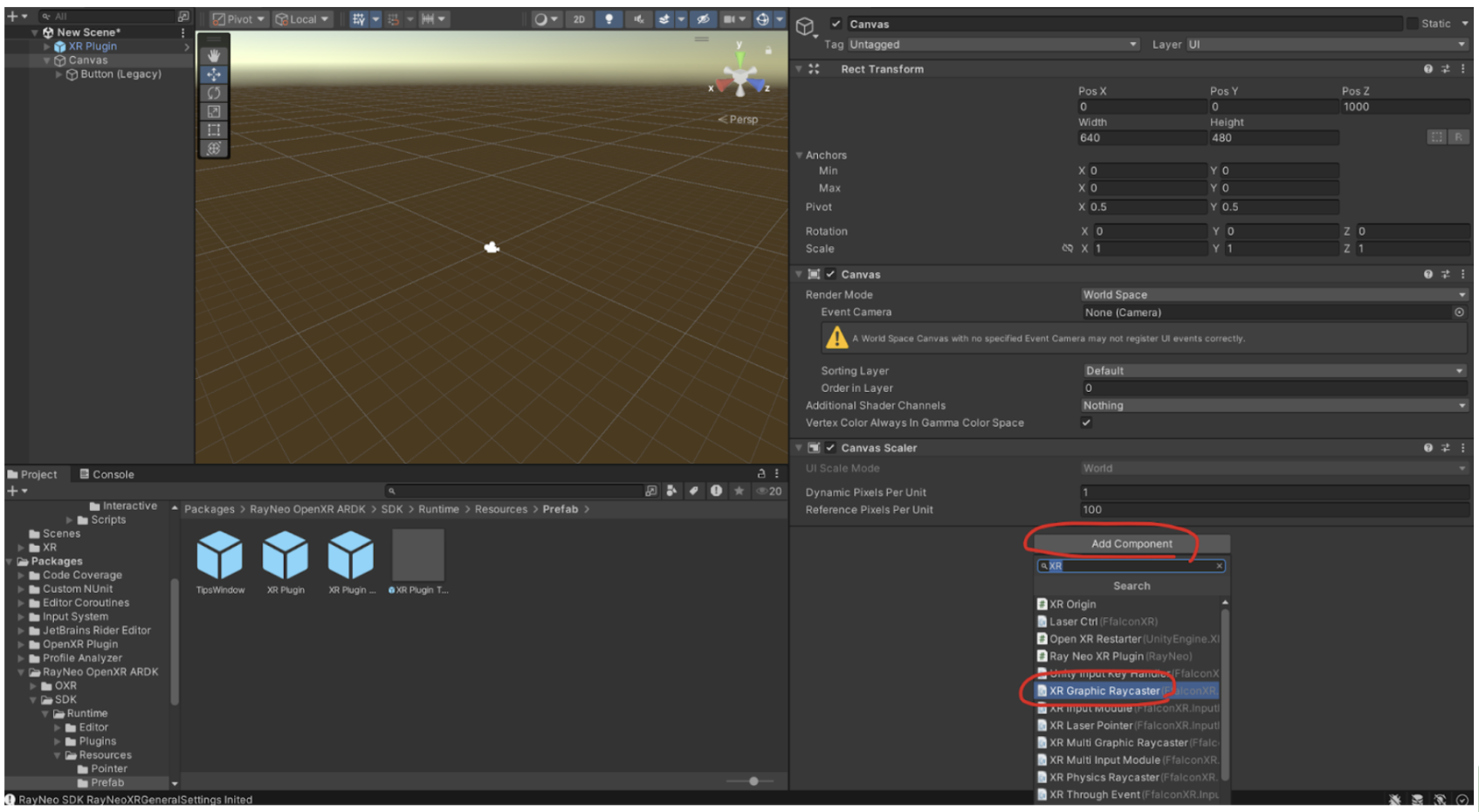Click the Pos Z field
Screen dimensions: 1479x812
point(1405,107)
